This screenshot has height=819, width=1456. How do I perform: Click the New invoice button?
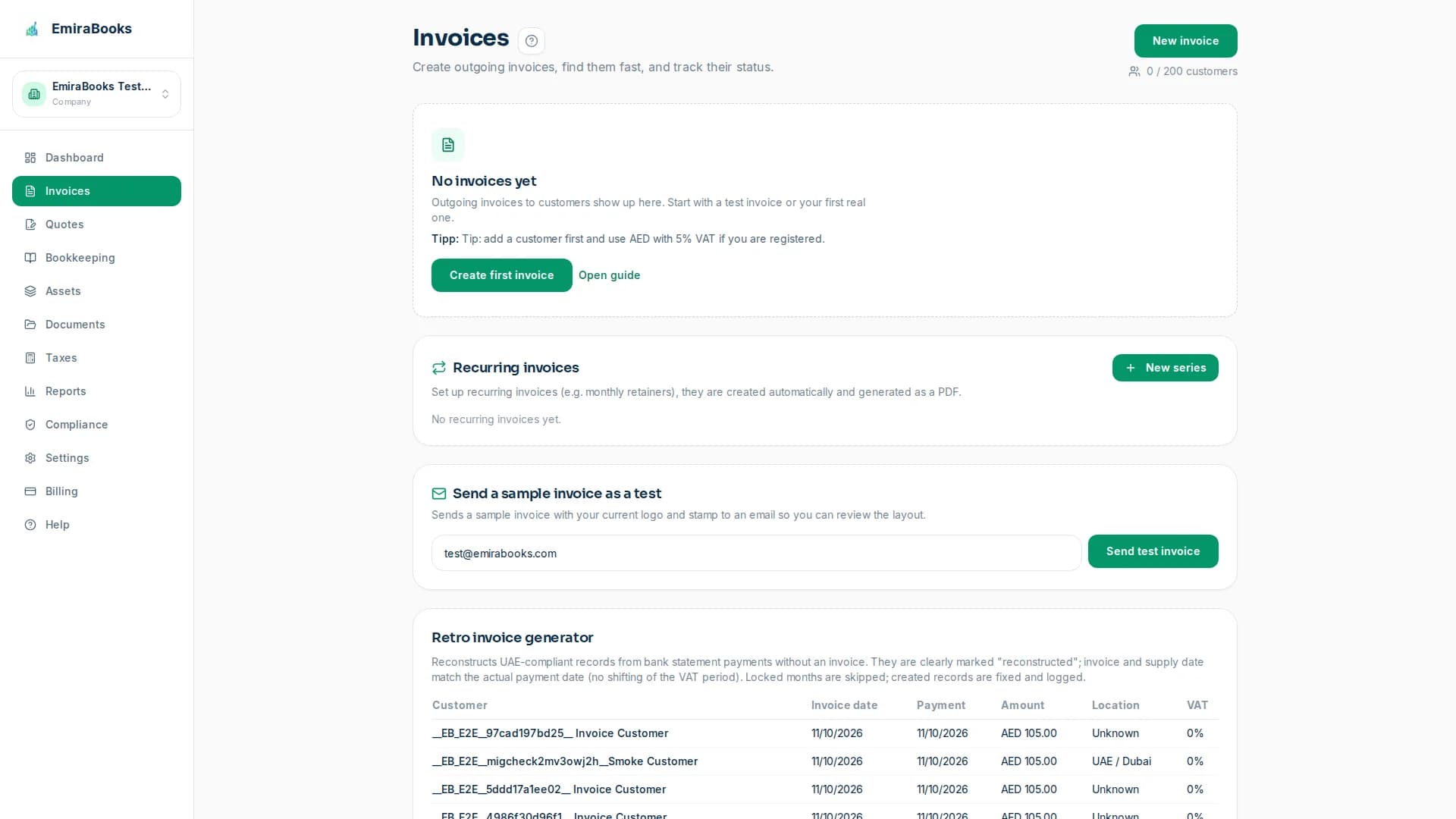click(1185, 41)
